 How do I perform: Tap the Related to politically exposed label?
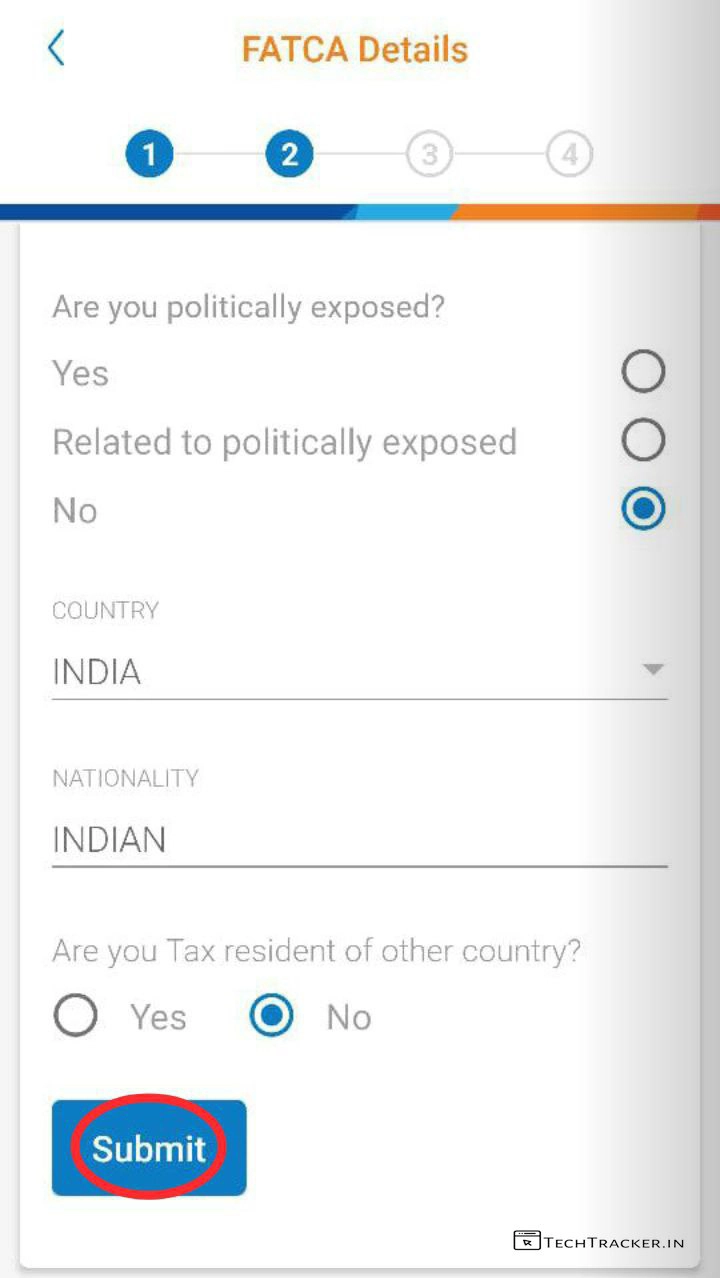point(284,442)
